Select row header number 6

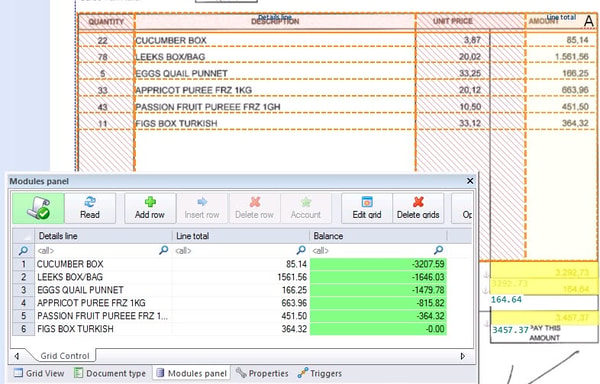click(24, 329)
